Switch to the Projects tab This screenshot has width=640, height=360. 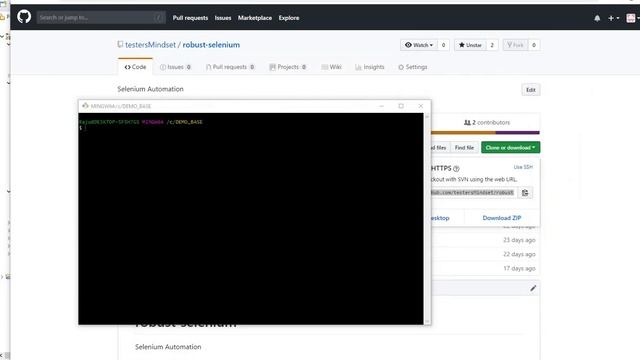tap(288, 67)
